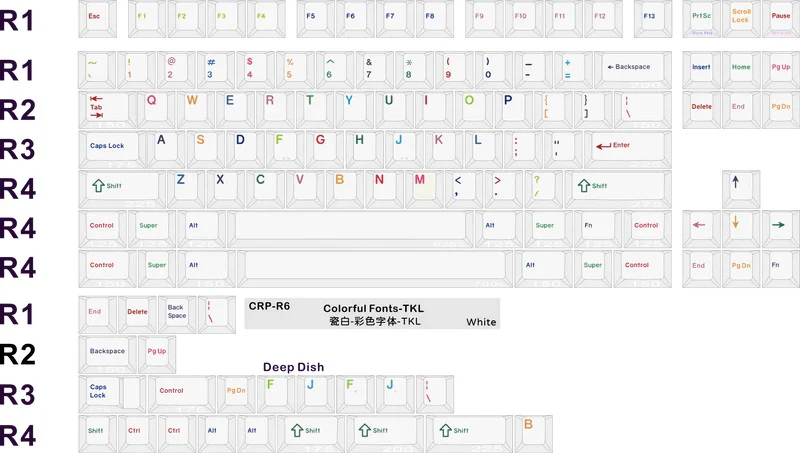Click the D keycap
Screen dimensions: 800x453
pyautogui.click(x=246, y=149)
